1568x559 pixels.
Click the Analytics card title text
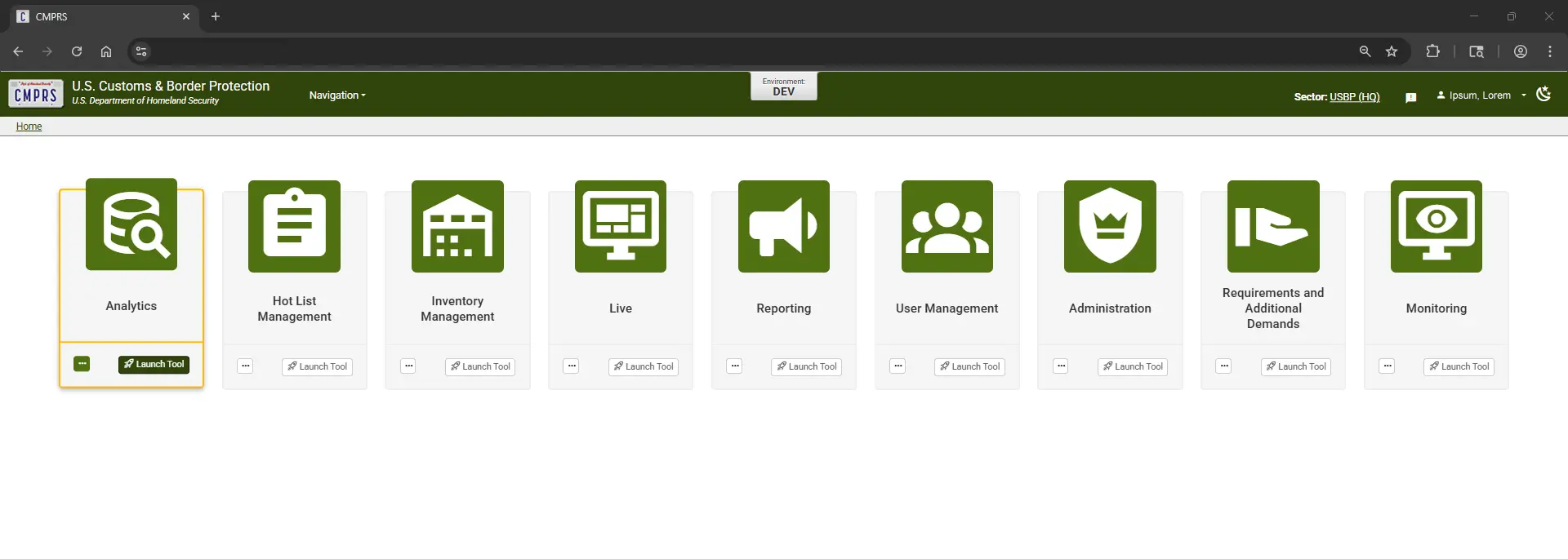(131, 306)
